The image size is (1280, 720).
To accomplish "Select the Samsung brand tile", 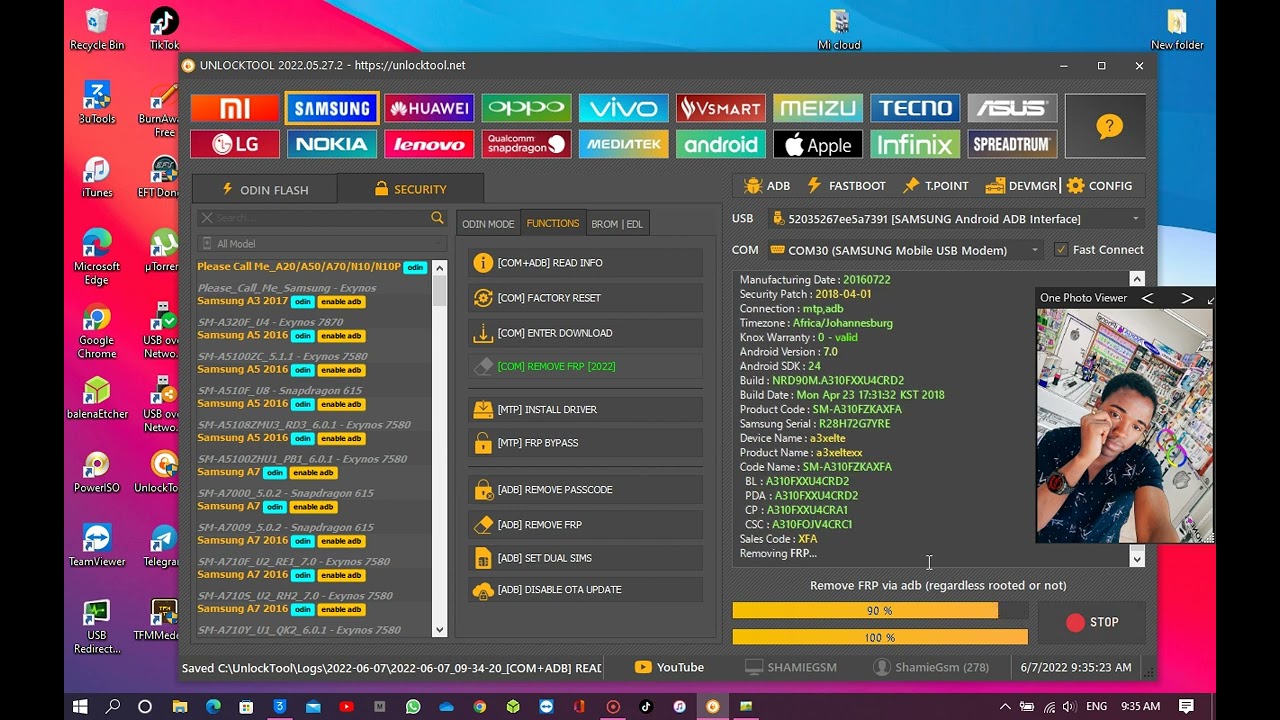I will click(332, 108).
